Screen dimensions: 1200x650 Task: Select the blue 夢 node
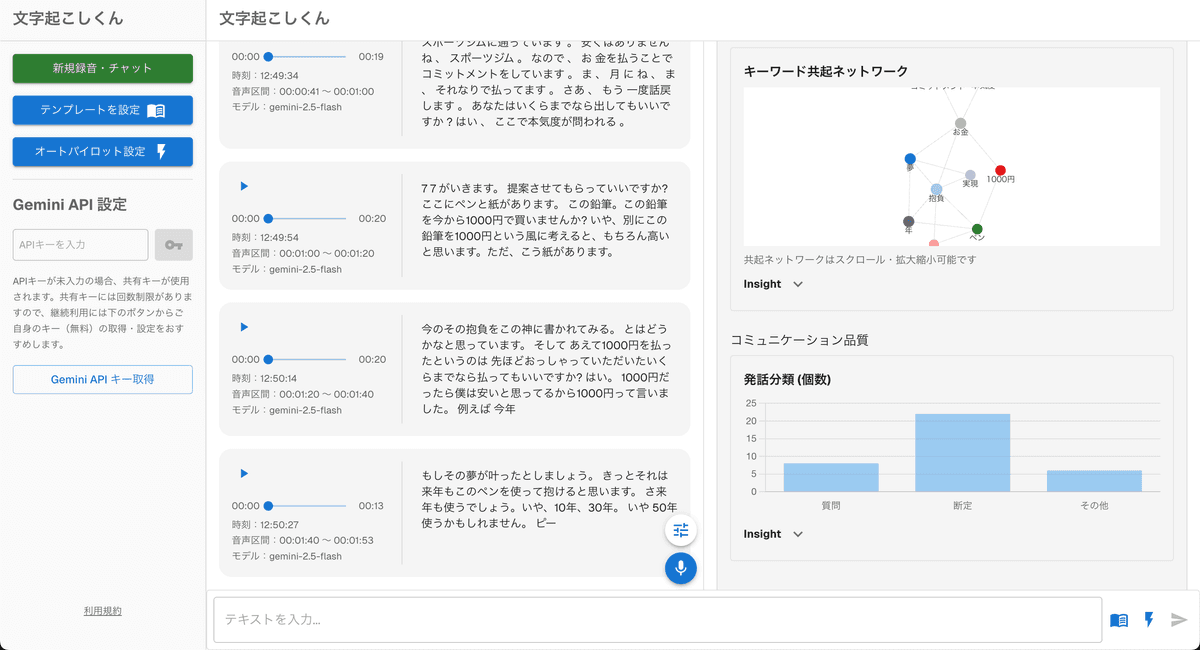tap(910, 159)
